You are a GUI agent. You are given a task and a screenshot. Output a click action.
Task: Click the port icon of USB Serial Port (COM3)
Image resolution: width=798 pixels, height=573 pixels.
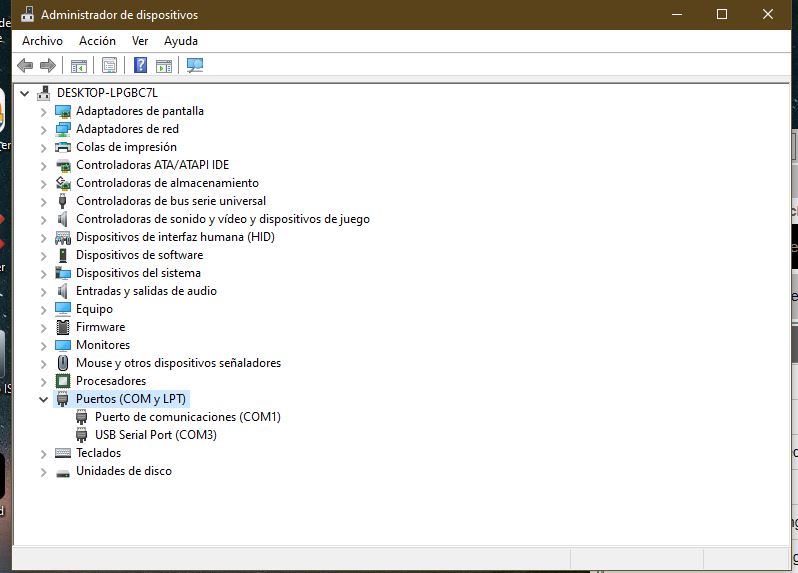tap(81, 435)
